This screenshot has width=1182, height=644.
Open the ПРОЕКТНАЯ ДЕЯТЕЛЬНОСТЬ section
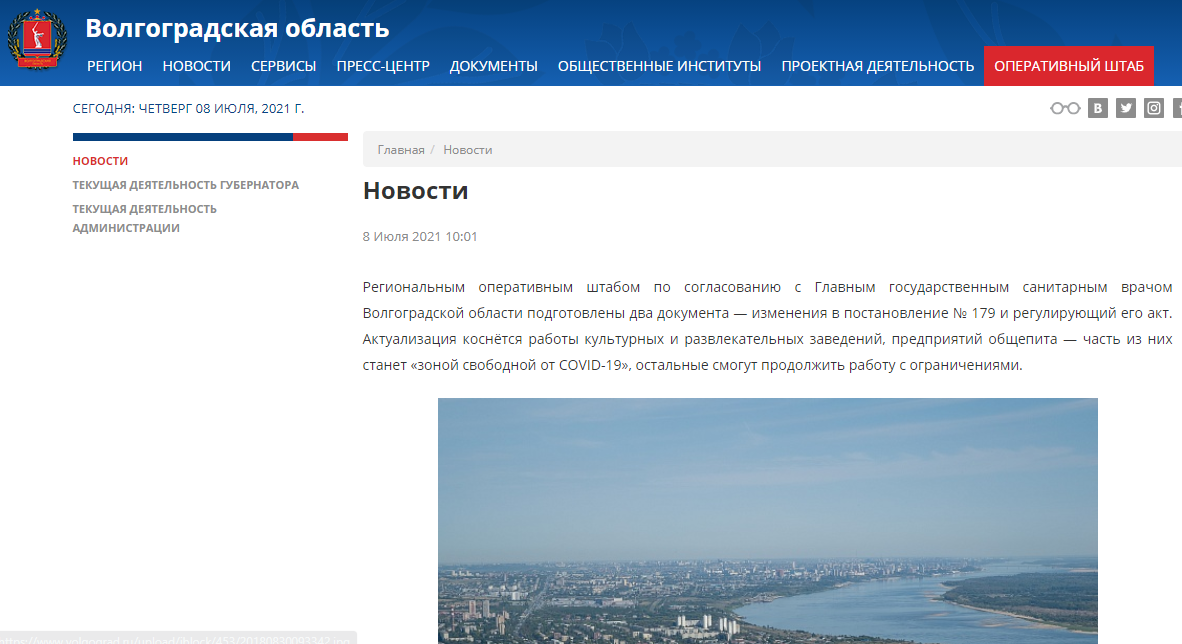(x=878, y=65)
